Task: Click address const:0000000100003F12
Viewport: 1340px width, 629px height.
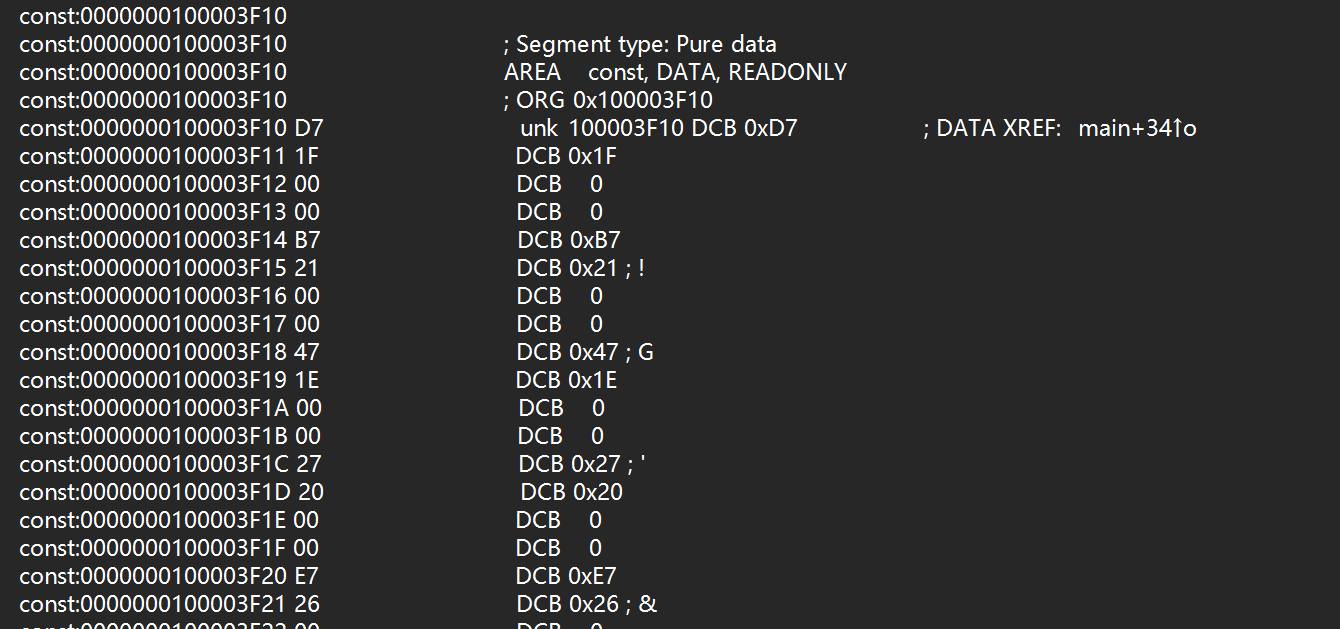Action: point(153,184)
